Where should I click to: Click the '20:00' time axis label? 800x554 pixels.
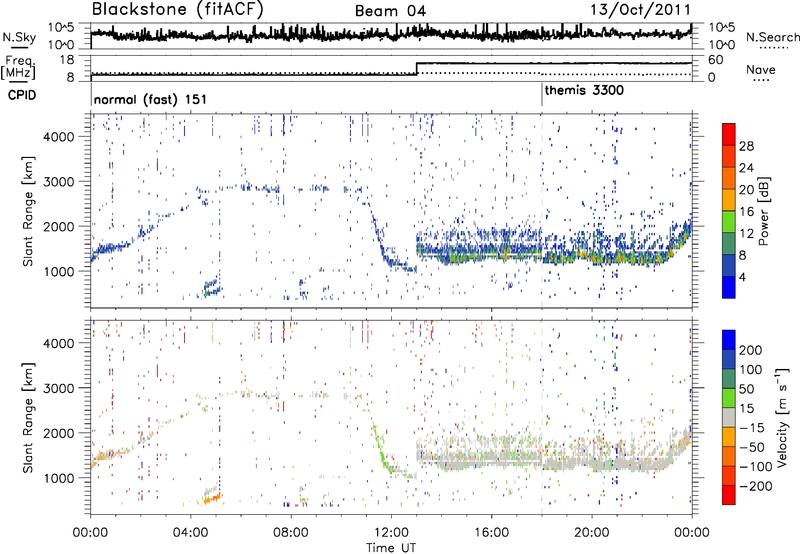tap(591, 533)
